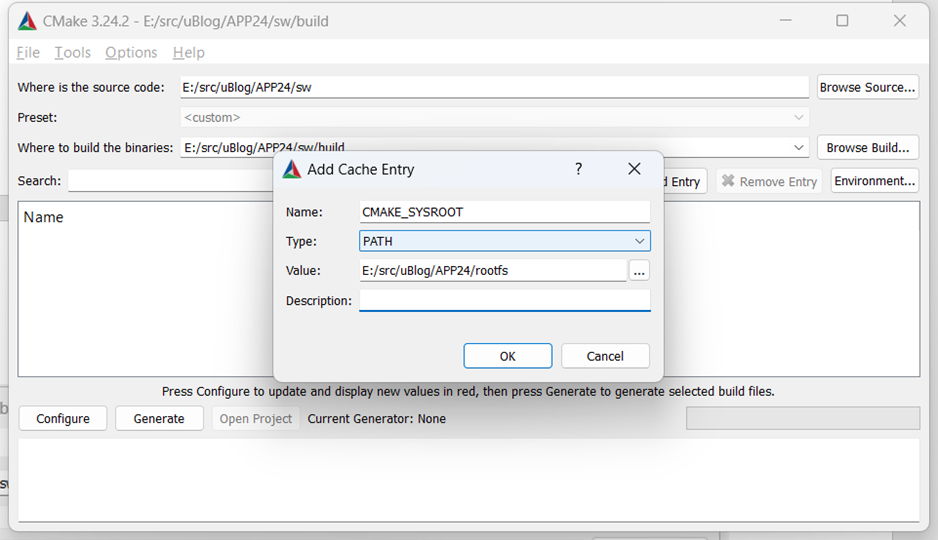
Task: Click the 'Current Generator: None' text
Action: (x=377, y=419)
